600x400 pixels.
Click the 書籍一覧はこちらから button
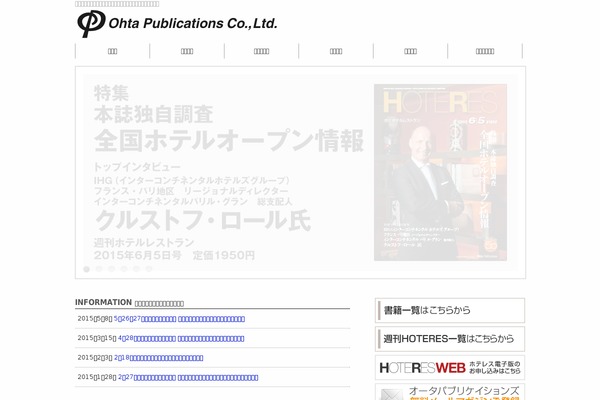pos(450,310)
